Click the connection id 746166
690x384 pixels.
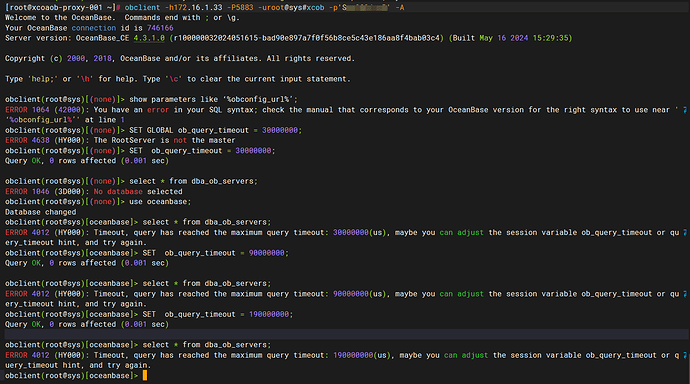tap(160, 28)
